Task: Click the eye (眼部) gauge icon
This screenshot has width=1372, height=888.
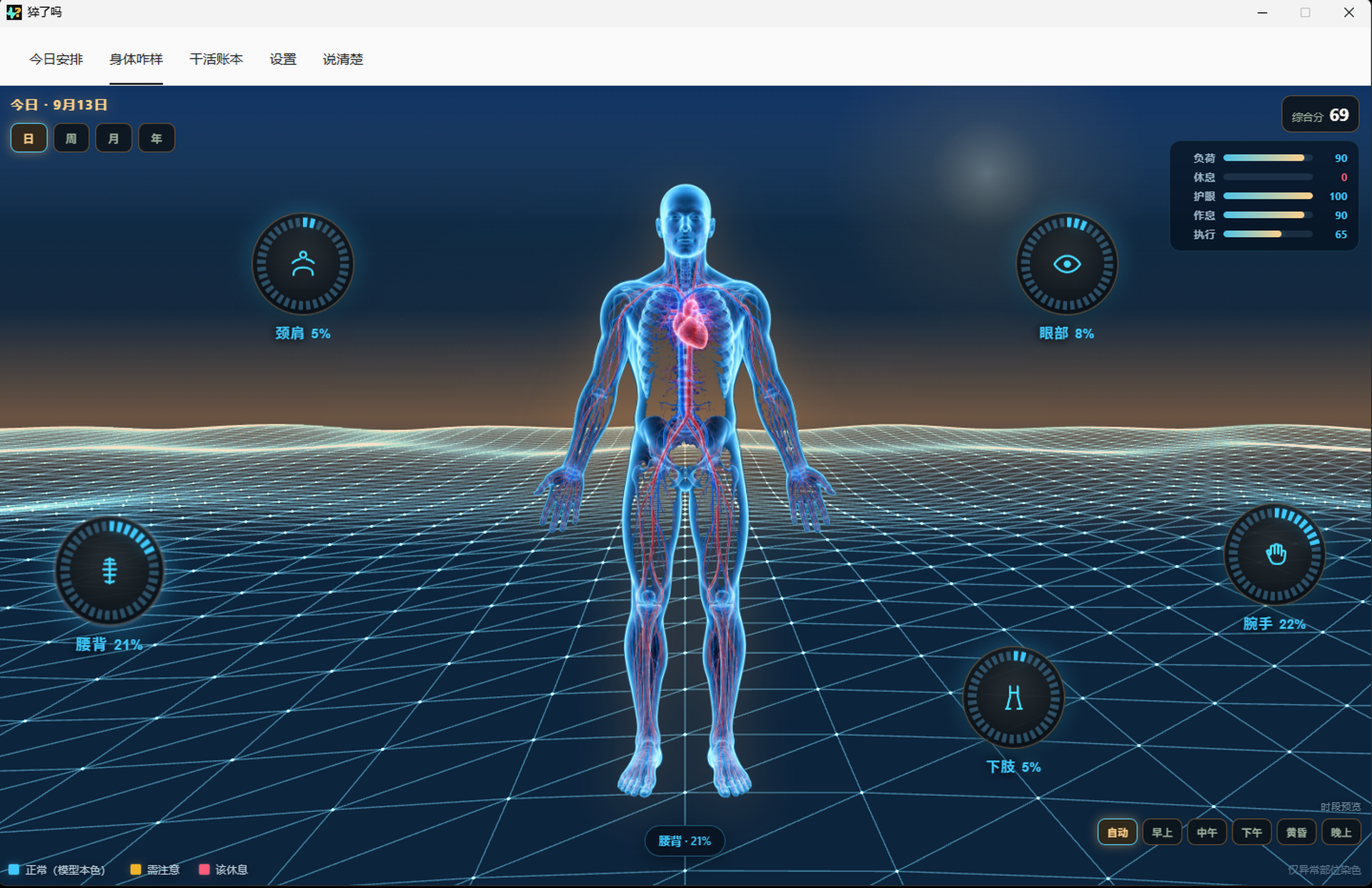Action: click(1067, 264)
